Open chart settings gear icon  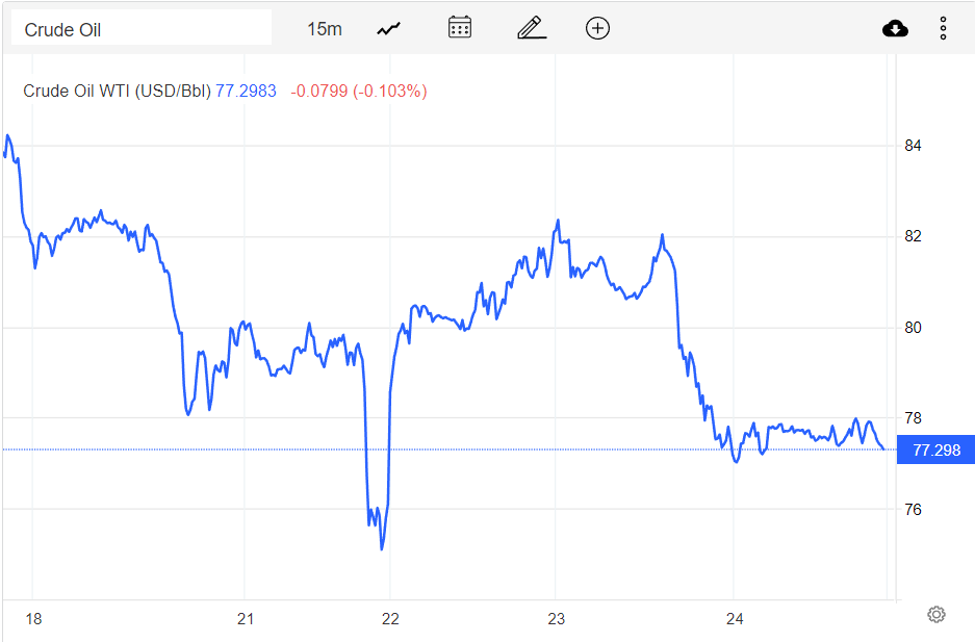click(x=936, y=614)
